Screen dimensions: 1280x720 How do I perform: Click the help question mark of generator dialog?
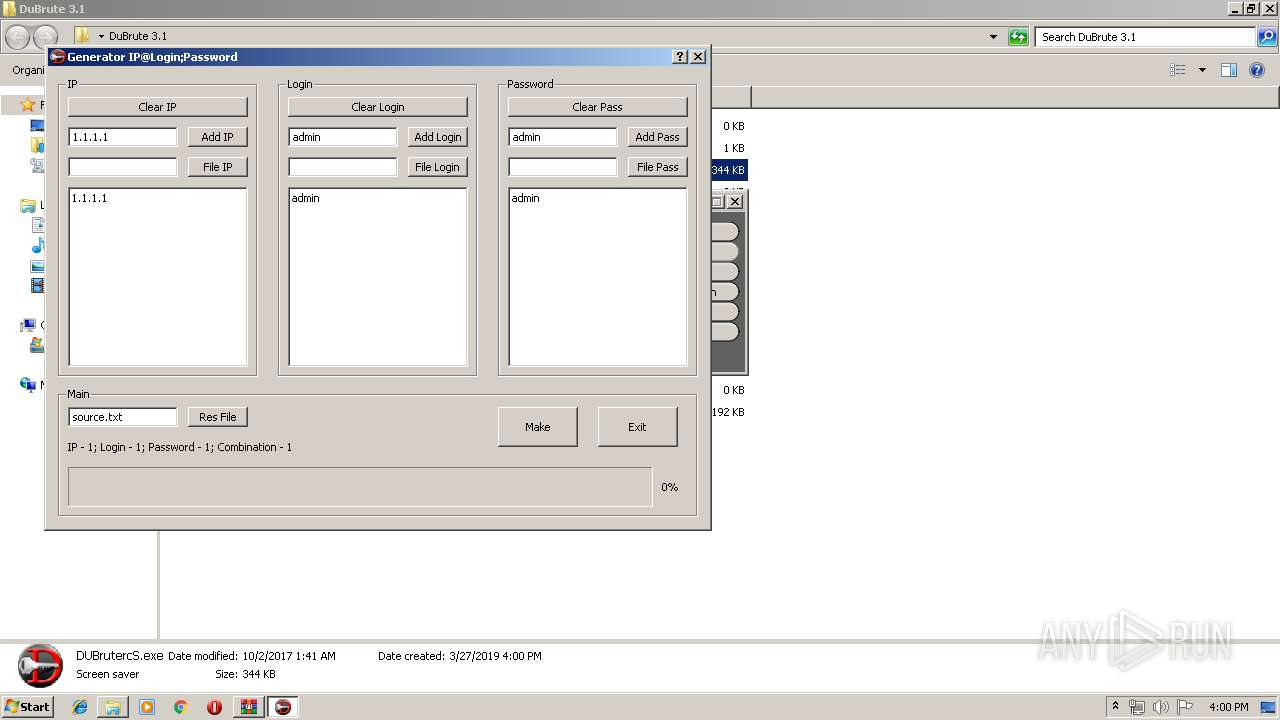[x=681, y=57]
